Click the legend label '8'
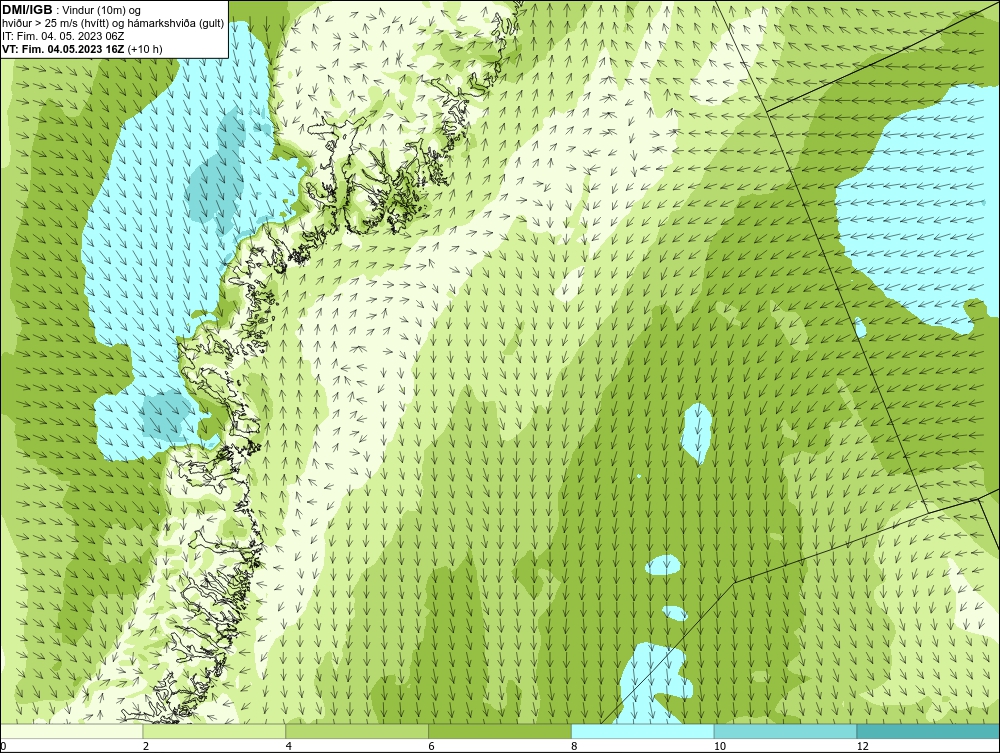The height and width of the screenshot is (753, 1000). 575,746
